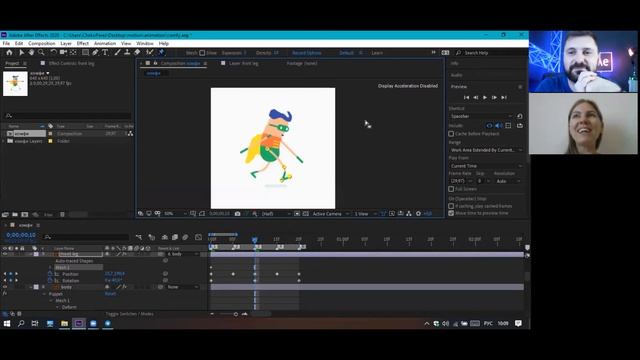Check the Show mesh checkbox in toolbar
Image resolution: width=640 pixels, height=360 pixels.
coord(202,53)
